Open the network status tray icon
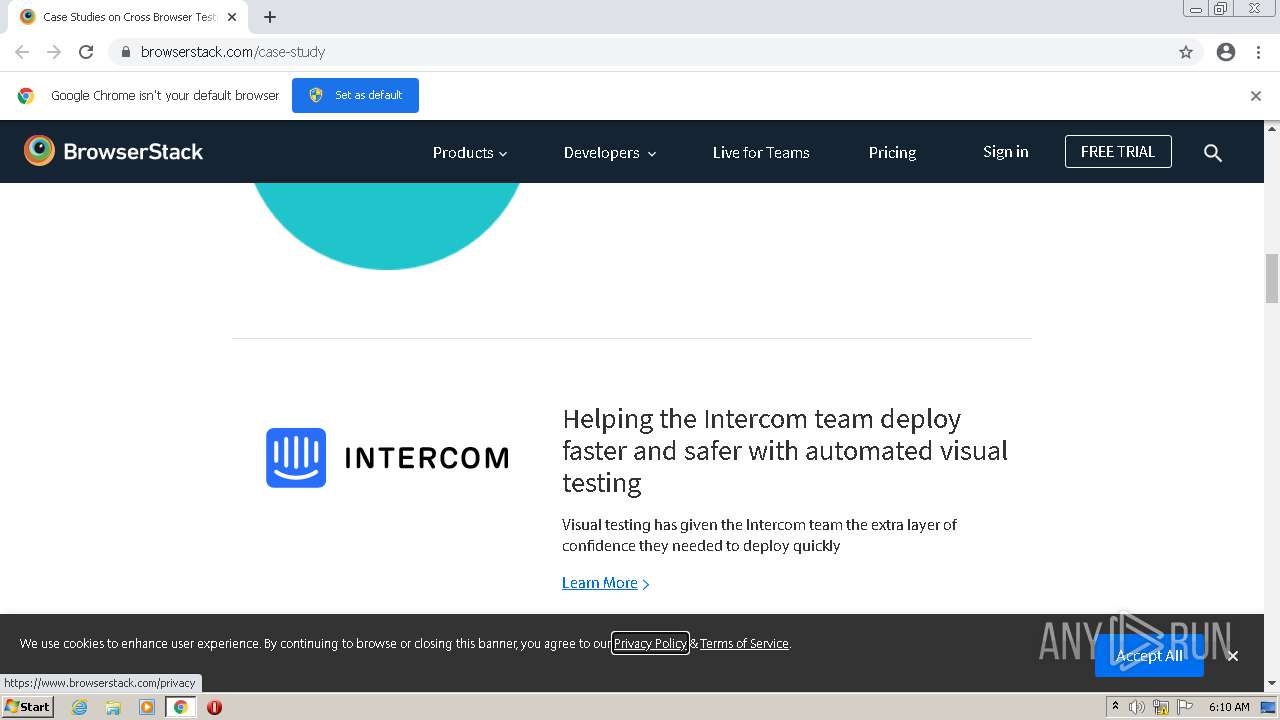 click(1161, 707)
